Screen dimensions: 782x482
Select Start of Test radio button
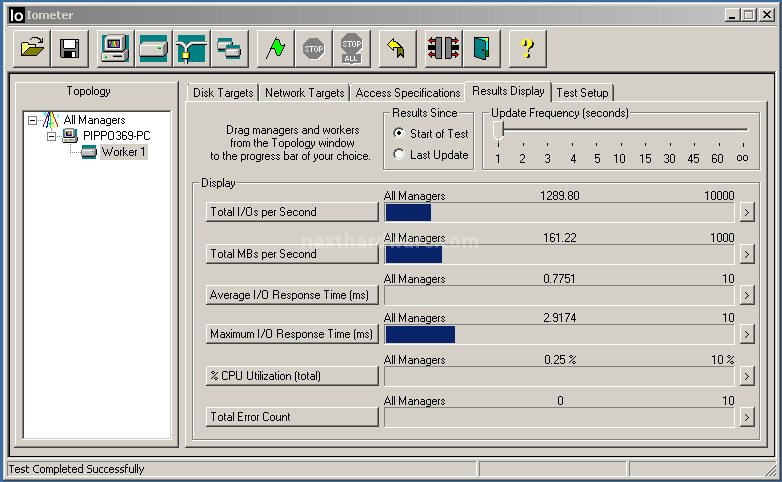[x=398, y=133]
